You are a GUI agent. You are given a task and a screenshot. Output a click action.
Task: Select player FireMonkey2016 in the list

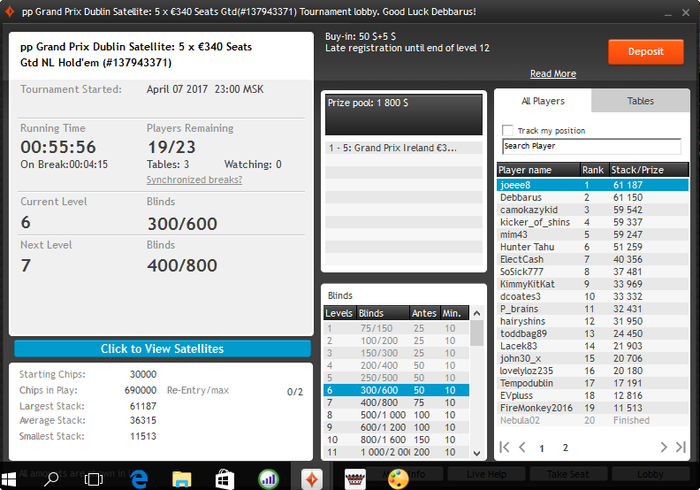click(x=592, y=408)
